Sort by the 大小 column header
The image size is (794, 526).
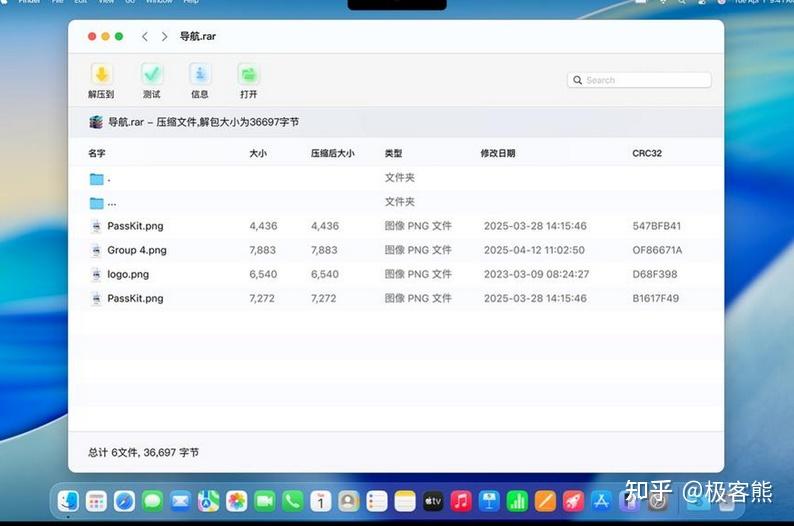pyautogui.click(x=258, y=153)
